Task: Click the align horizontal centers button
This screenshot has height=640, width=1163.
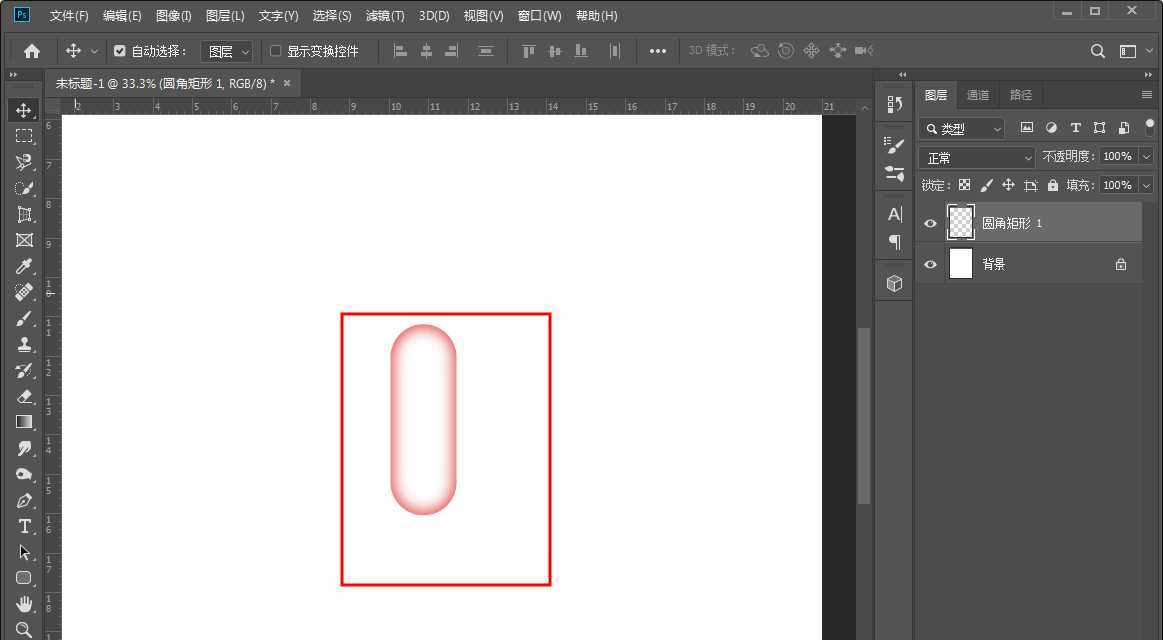Action: [427, 50]
